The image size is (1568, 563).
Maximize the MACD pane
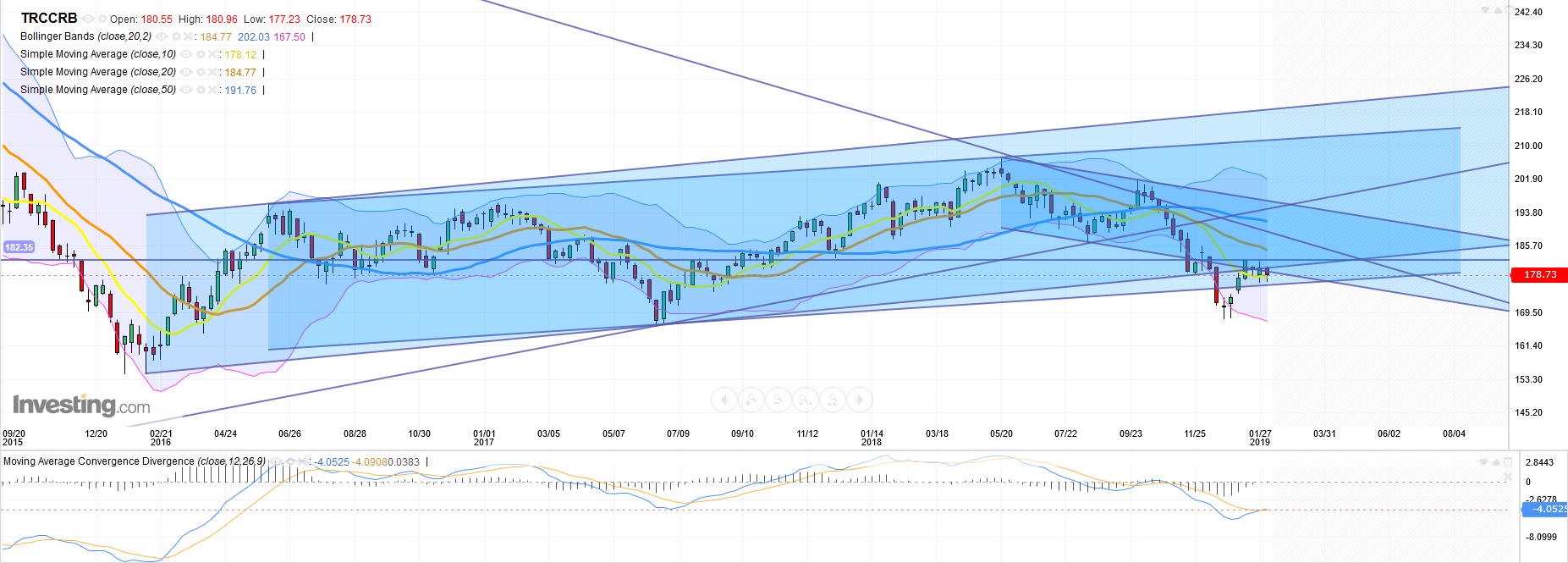(1507, 461)
